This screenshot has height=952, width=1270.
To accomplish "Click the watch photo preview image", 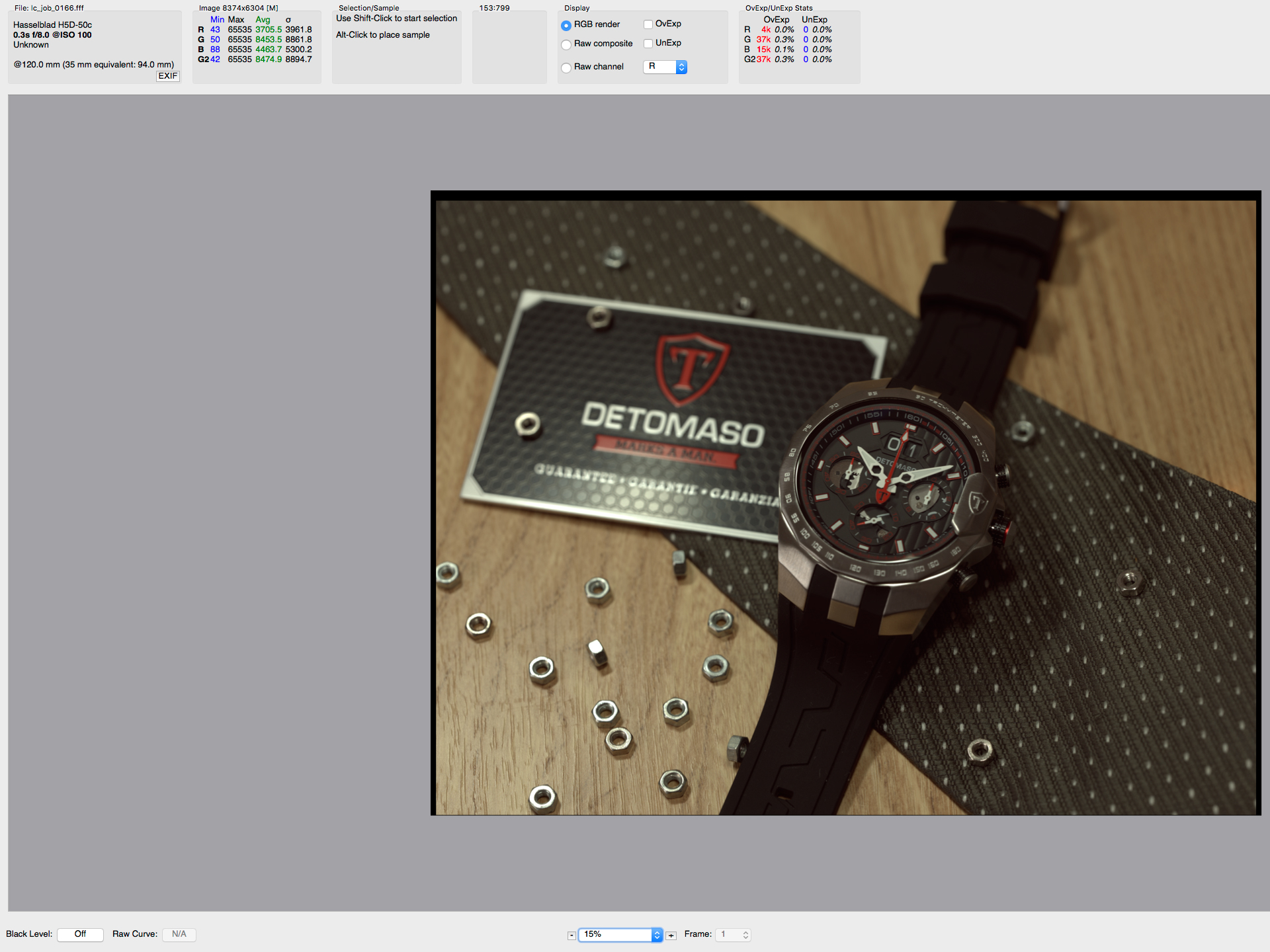I will pyautogui.click(x=845, y=503).
